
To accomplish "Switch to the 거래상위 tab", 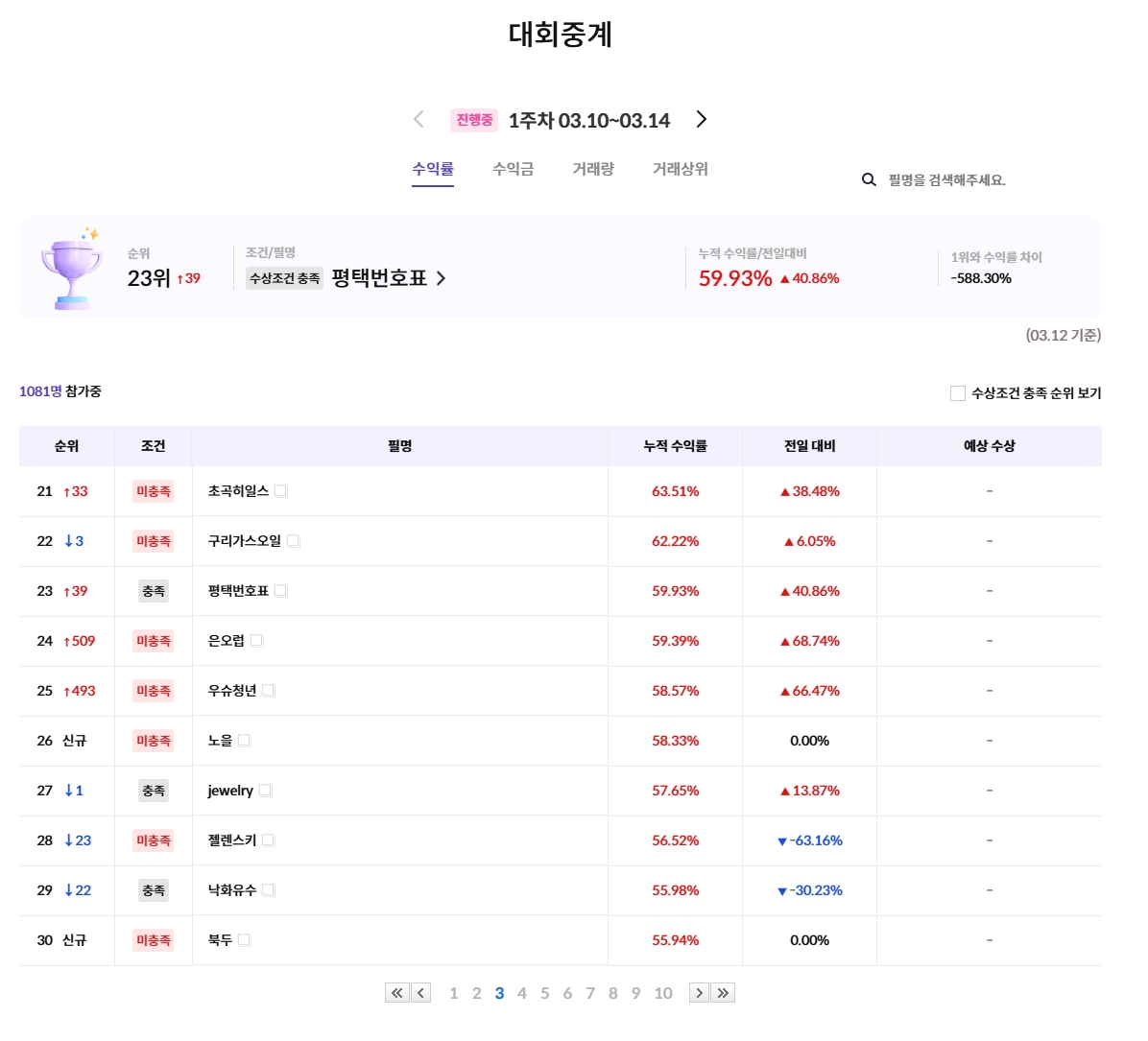I will [x=681, y=169].
